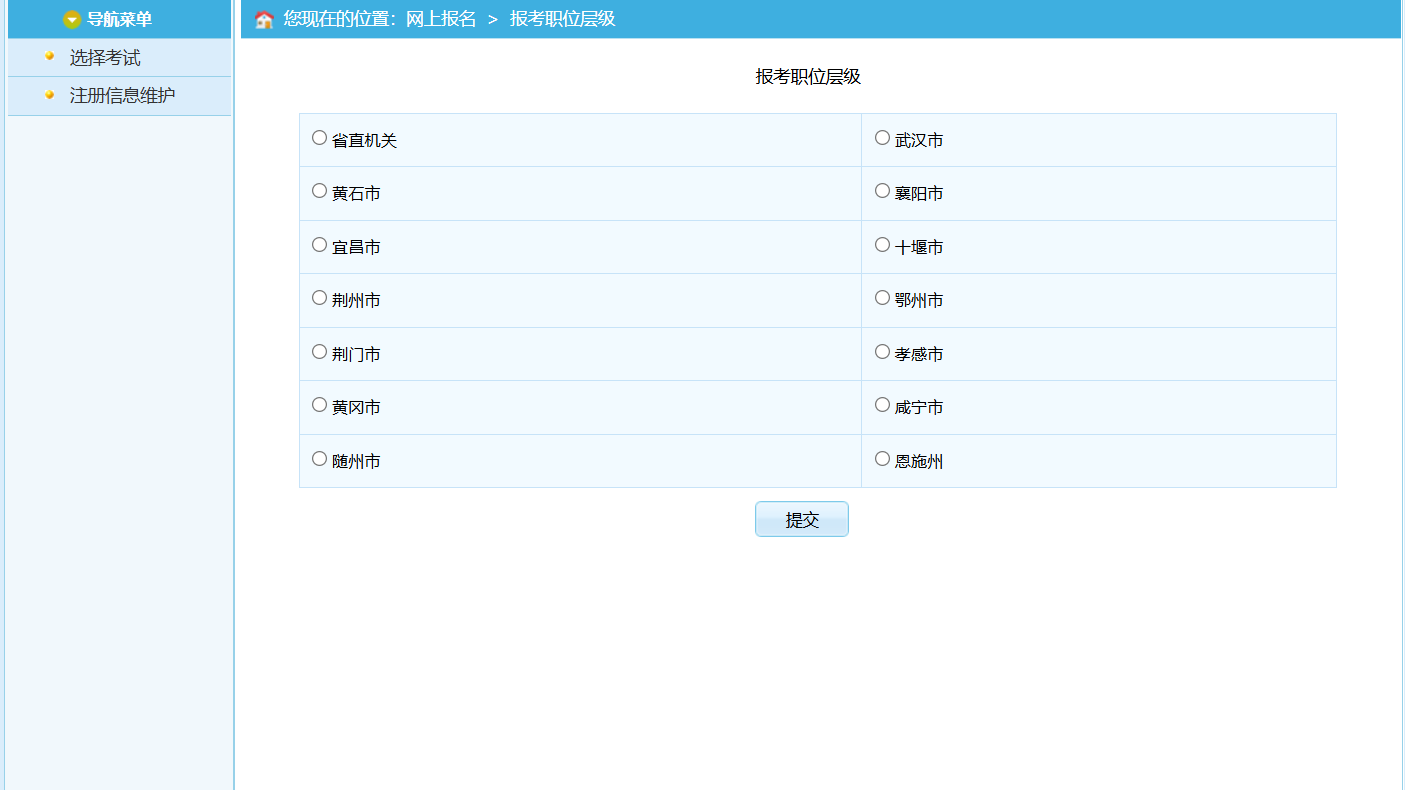
Task: Open the 选择考试 menu item
Action: tap(105, 58)
